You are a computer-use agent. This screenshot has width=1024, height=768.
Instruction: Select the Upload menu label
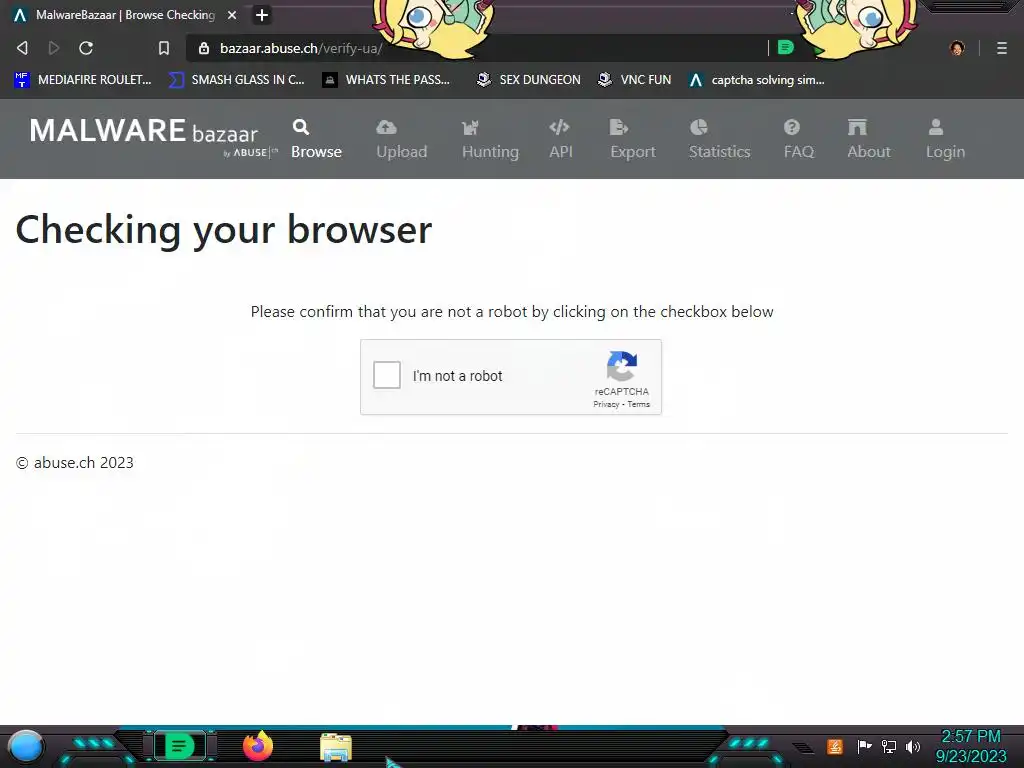402,152
